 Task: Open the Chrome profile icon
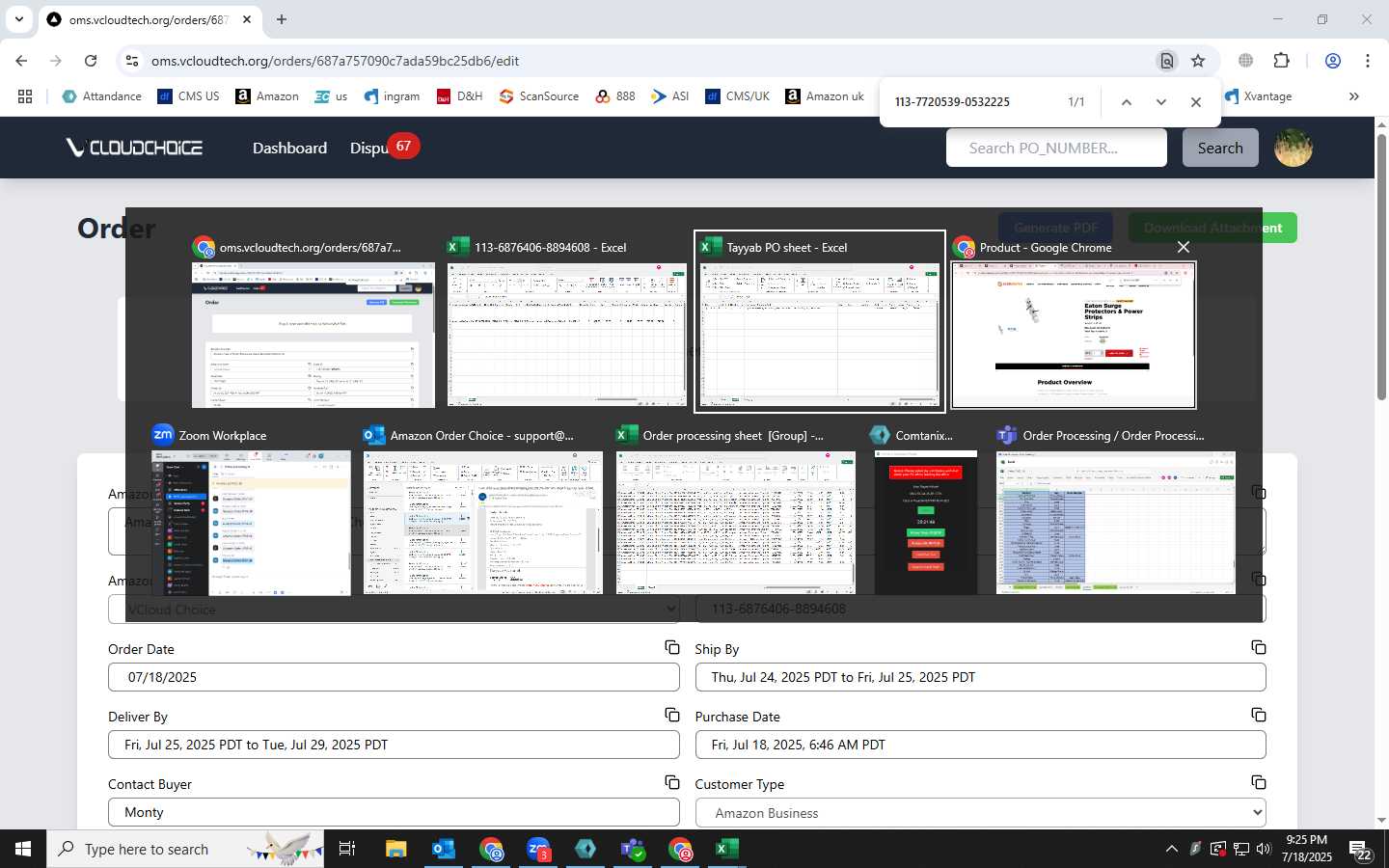coord(1333,61)
